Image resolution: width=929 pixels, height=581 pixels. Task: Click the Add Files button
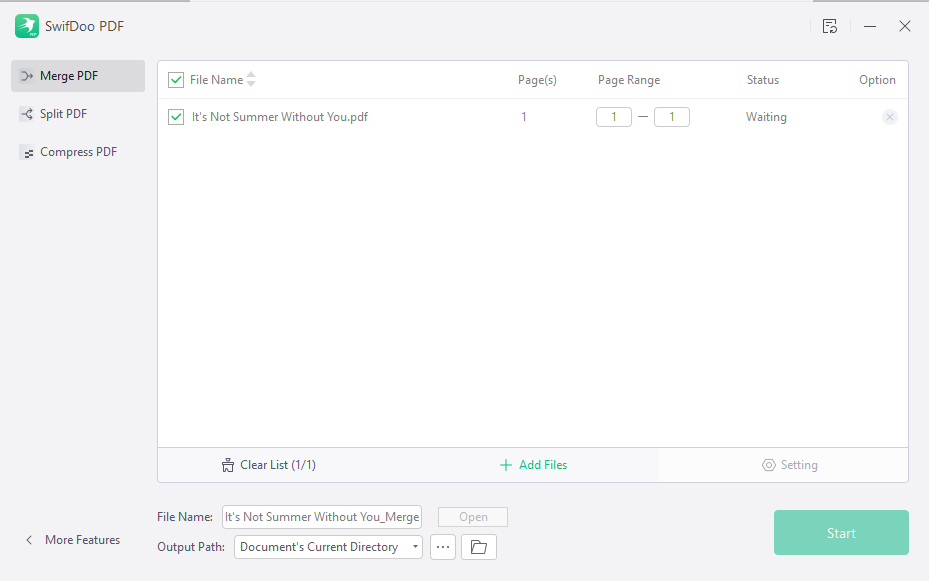[x=533, y=465]
